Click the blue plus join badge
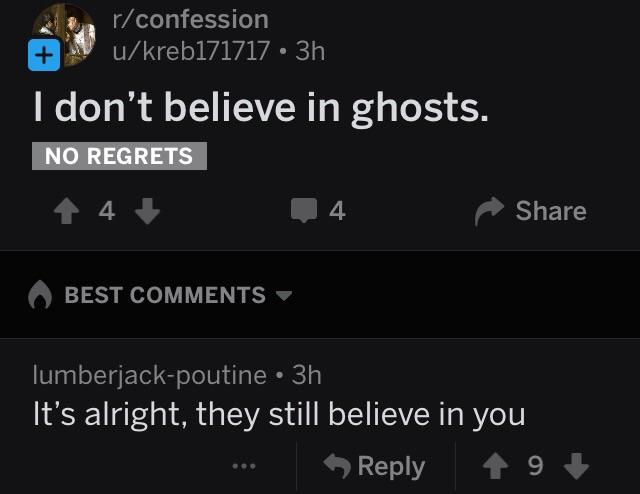This screenshot has height=494, width=640. 44,55
